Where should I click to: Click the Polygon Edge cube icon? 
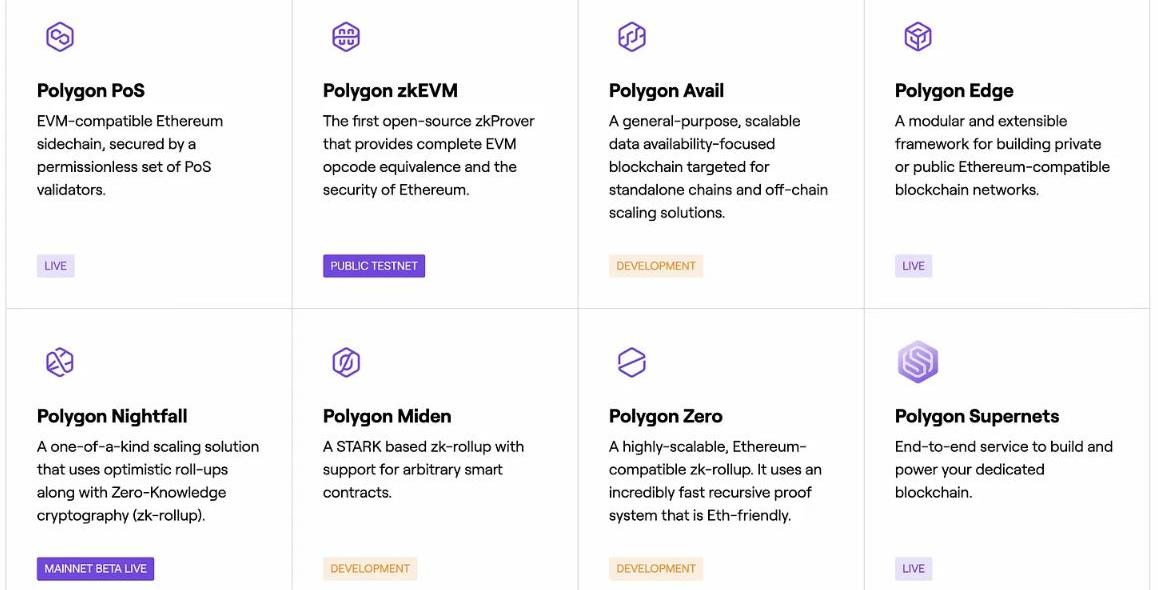(918, 37)
